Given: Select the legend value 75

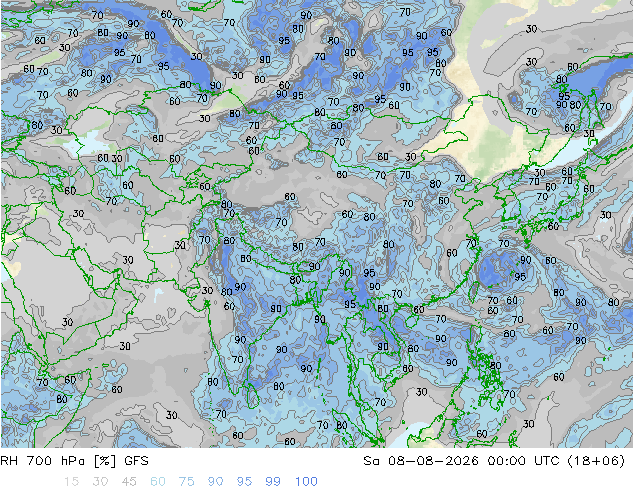Looking at the screenshot, I should pos(186,482).
